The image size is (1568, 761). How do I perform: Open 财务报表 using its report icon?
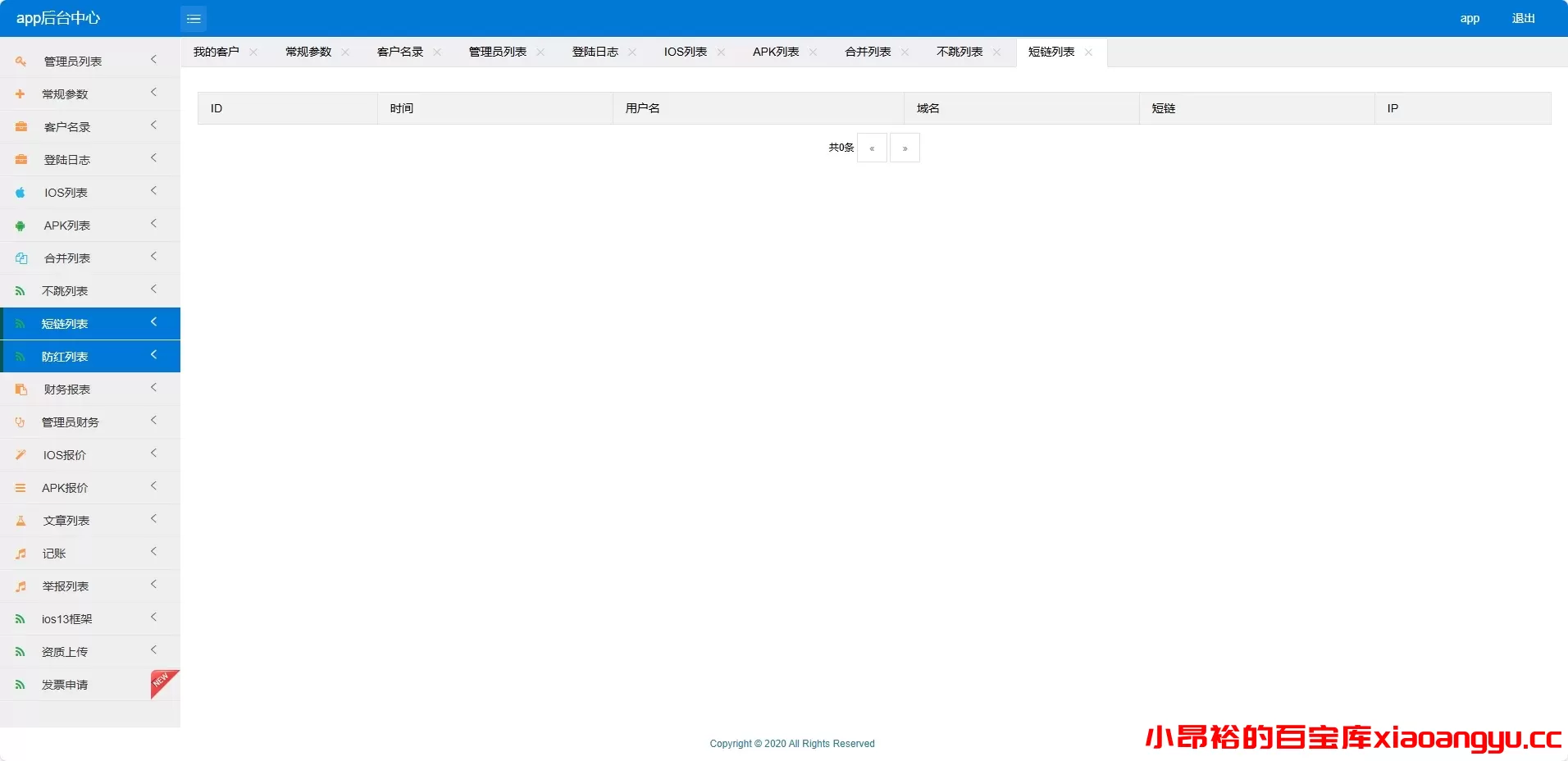point(20,389)
